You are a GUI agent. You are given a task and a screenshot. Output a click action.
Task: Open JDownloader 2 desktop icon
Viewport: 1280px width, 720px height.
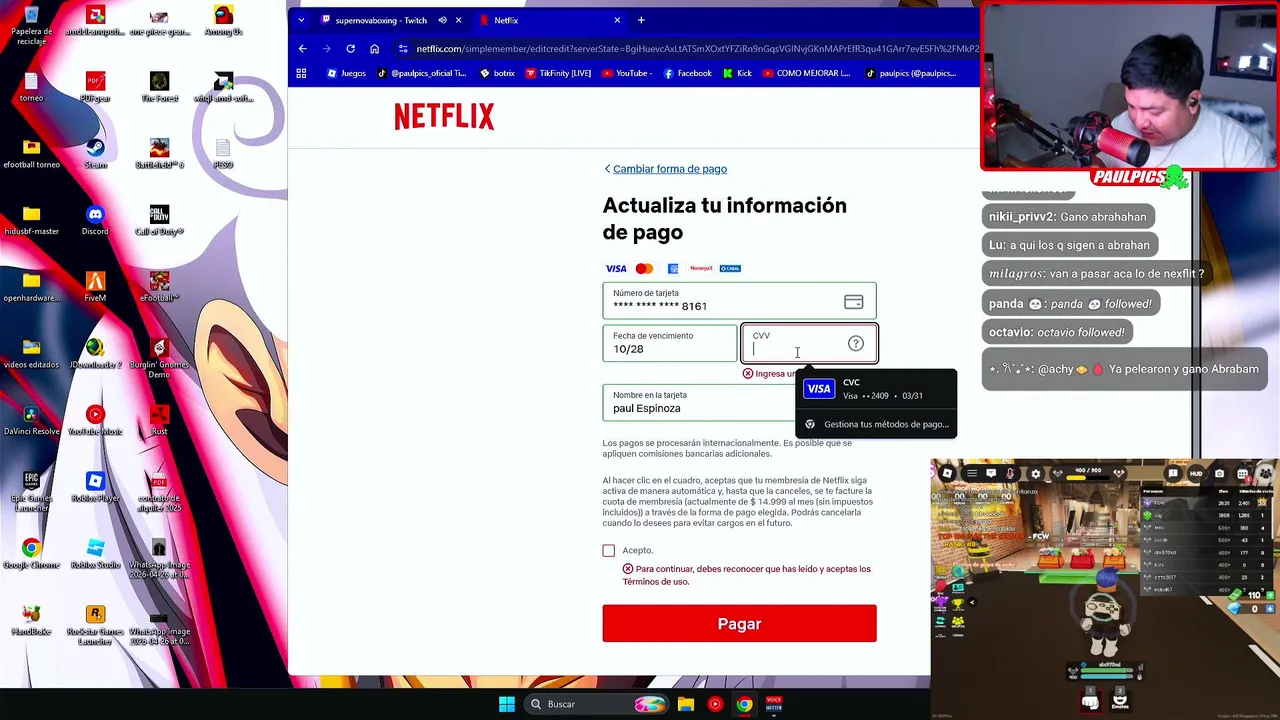pyautogui.click(x=95, y=354)
